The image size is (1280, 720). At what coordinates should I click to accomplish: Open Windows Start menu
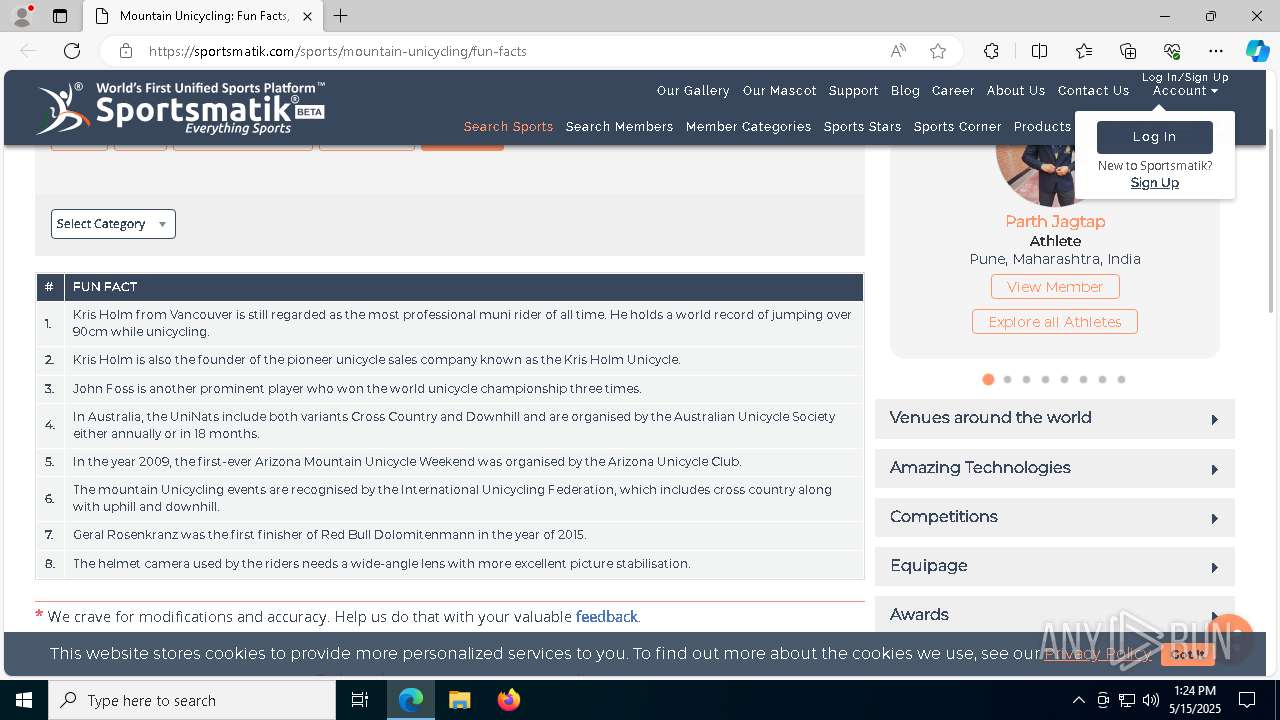pos(24,700)
